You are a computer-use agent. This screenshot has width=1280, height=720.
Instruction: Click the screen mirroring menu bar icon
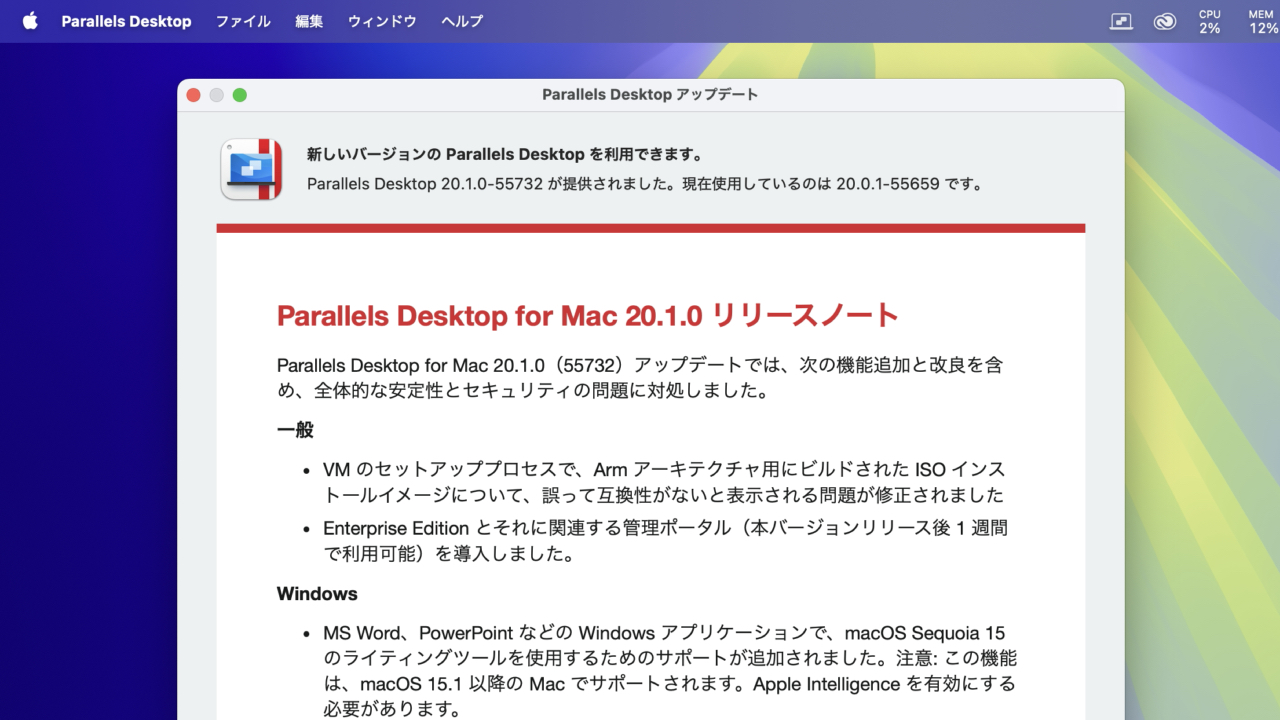(1121, 21)
